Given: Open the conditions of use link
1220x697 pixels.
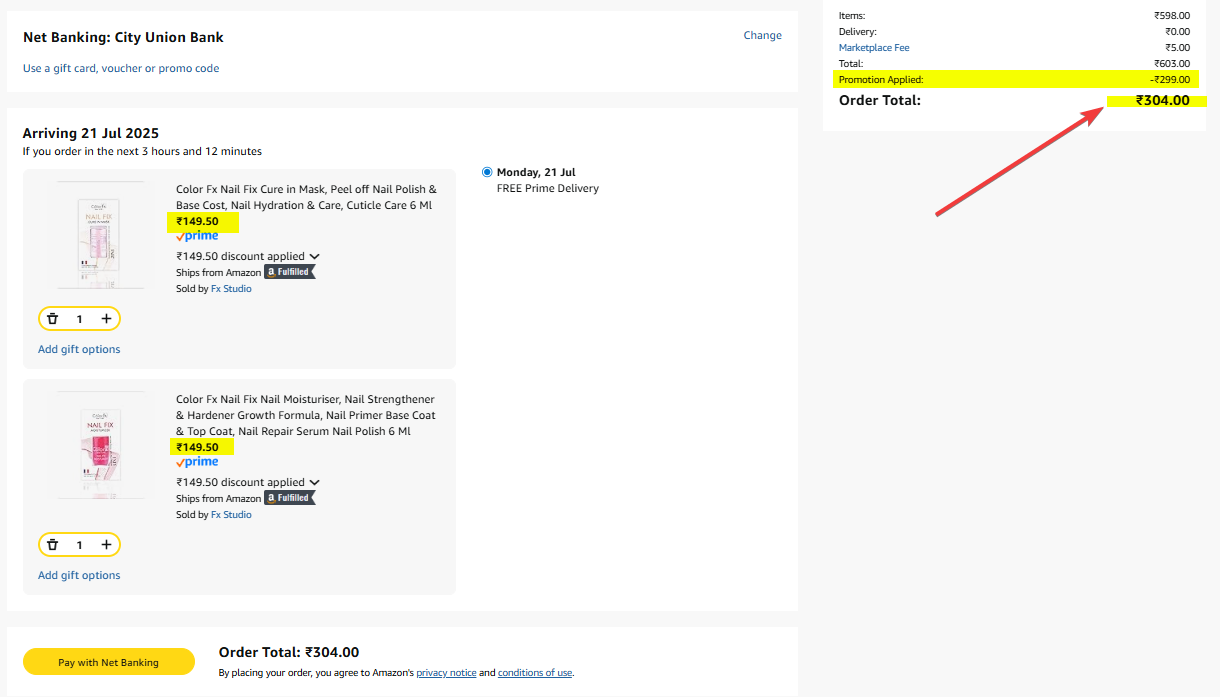Looking at the screenshot, I should (x=535, y=673).
